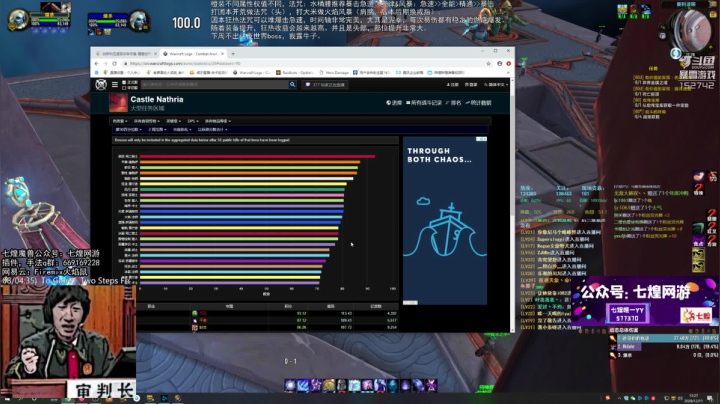Click the last action bar spell icon
Image resolution: width=720 pixels, height=404 pixels.
pyautogui.click(x=432, y=385)
